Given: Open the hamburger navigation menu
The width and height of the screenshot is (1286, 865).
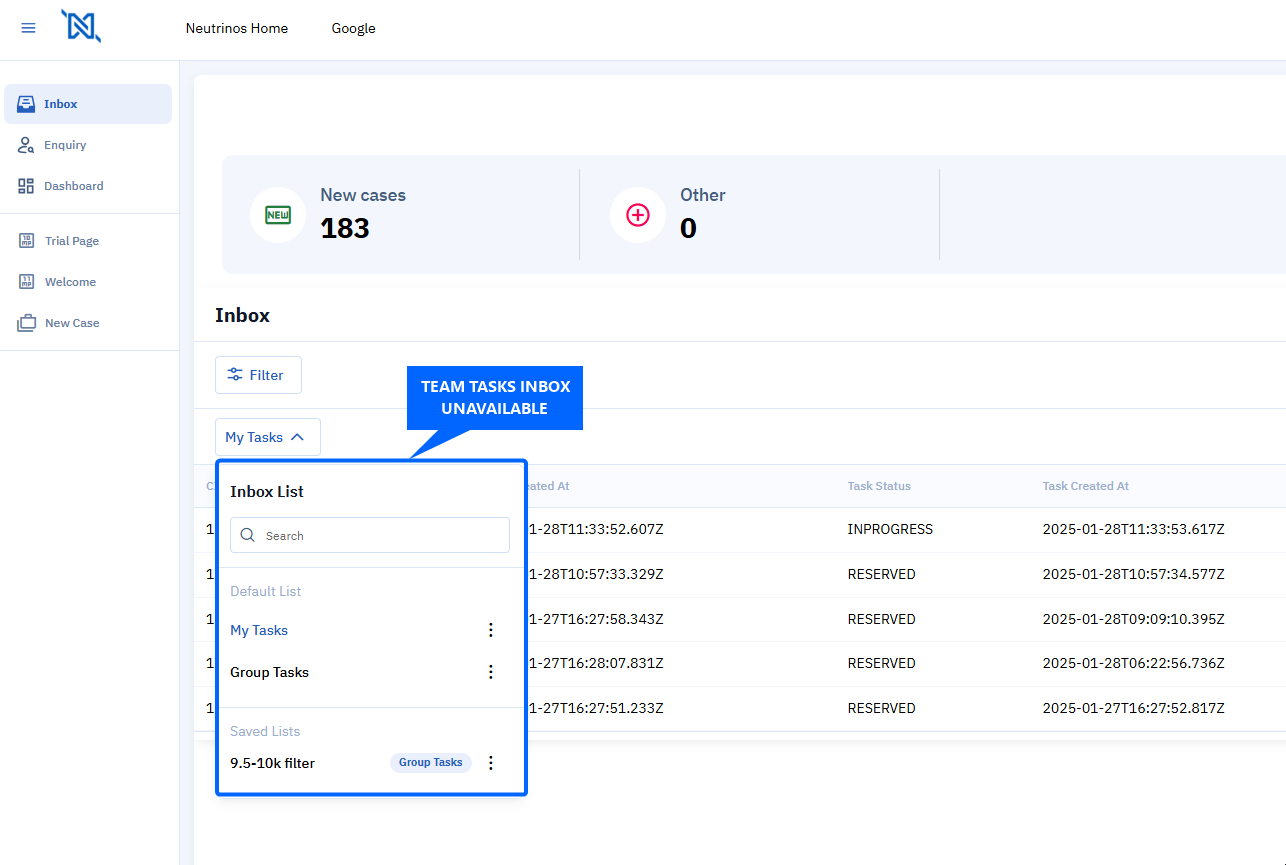Looking at the screenshot, I should (28, 28).
